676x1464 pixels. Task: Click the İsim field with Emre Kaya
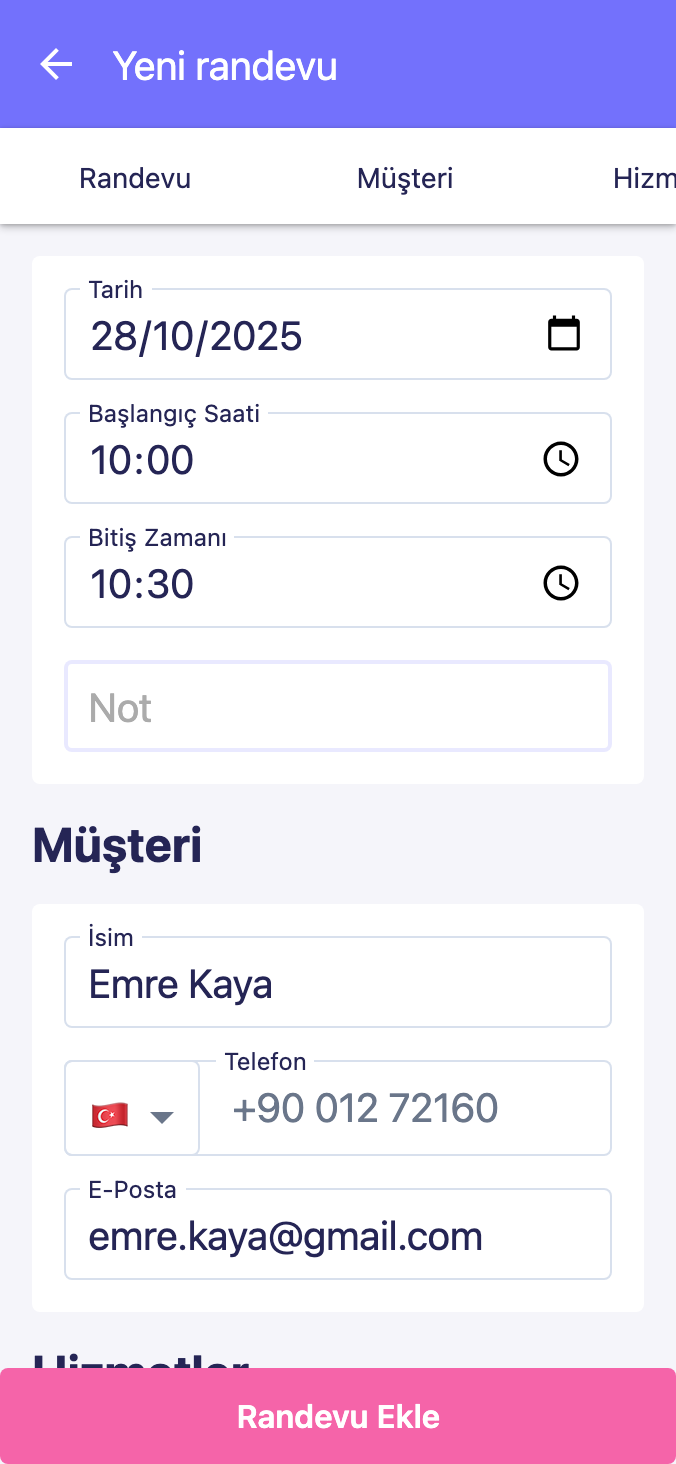pyautogui.click(x=338, y=984)
